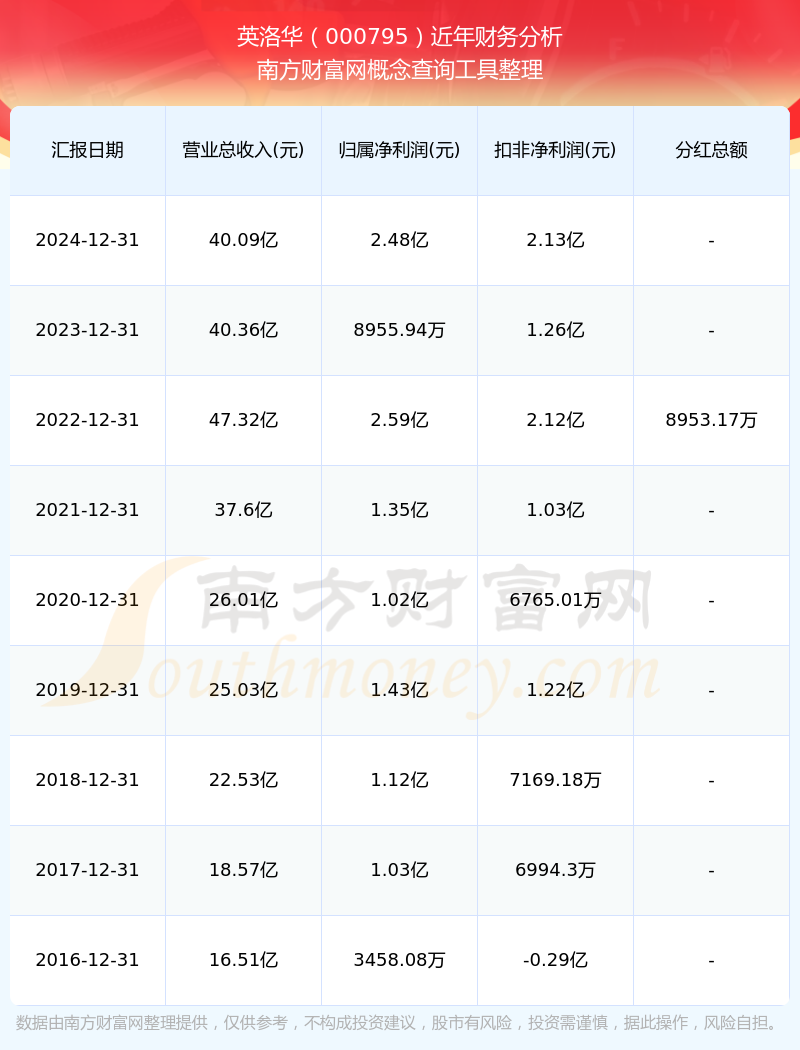800x1050 pixels.
Task: Click the bottom disclaimer text line
Action: click(400, 1023)
